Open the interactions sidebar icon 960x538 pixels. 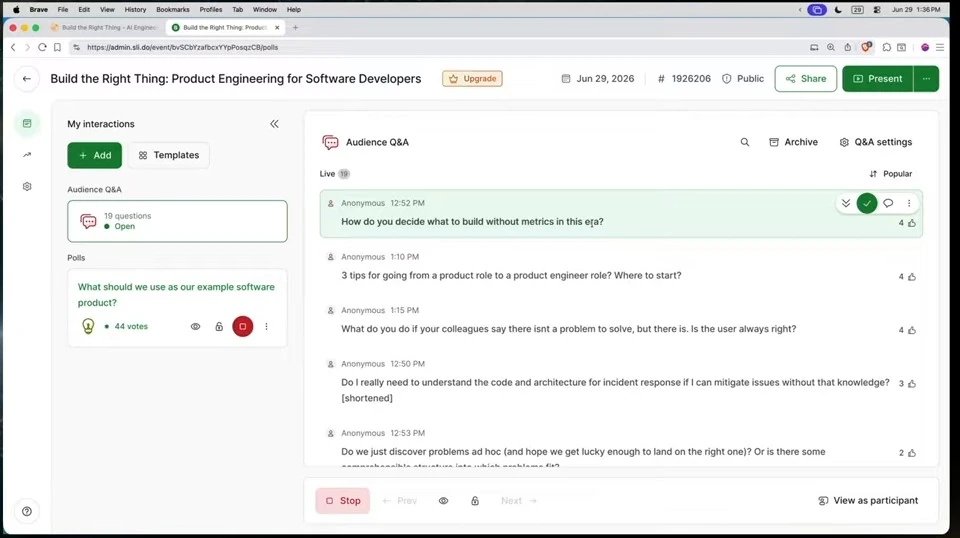tap(27, 124)
